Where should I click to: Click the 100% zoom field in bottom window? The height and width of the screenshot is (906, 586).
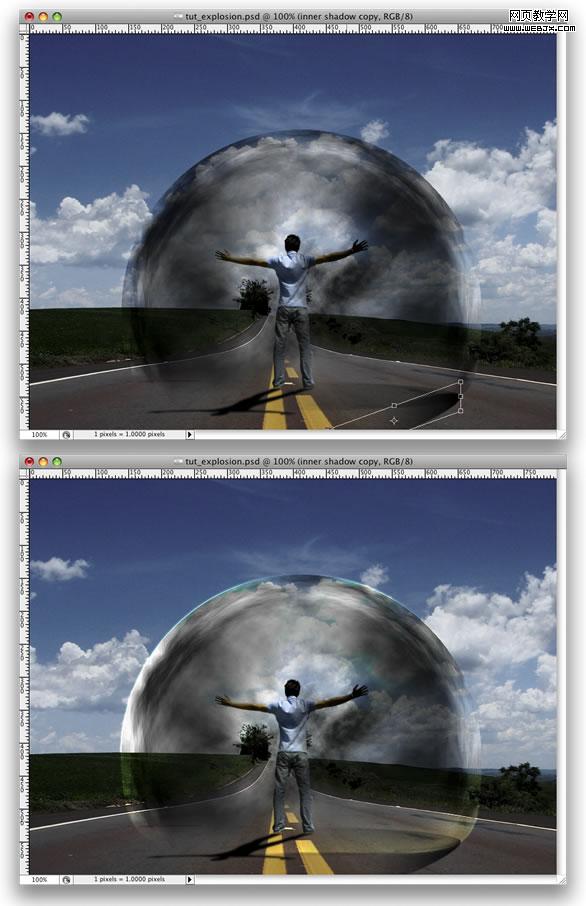coord(39,879)
